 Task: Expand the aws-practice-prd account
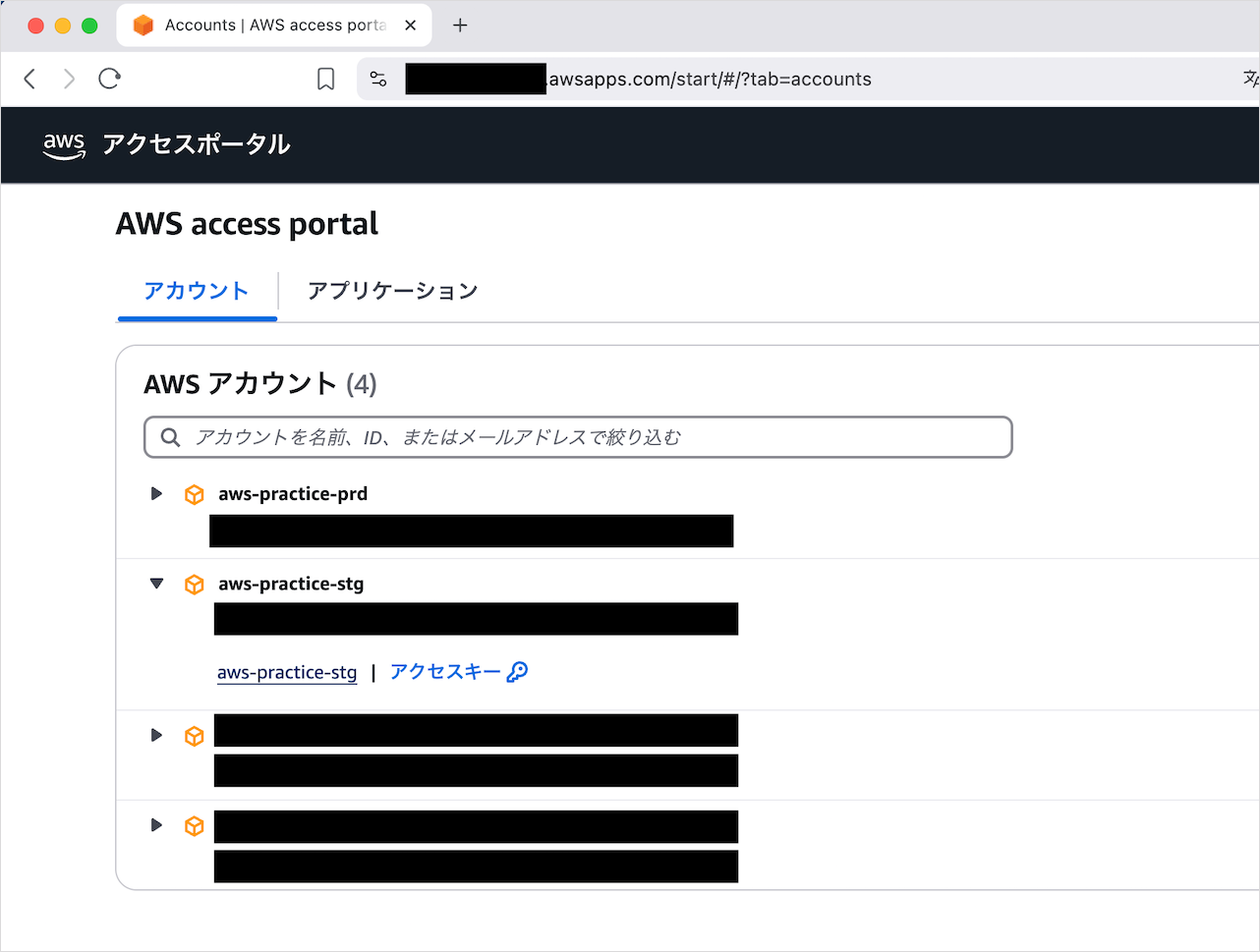[156, 493]
